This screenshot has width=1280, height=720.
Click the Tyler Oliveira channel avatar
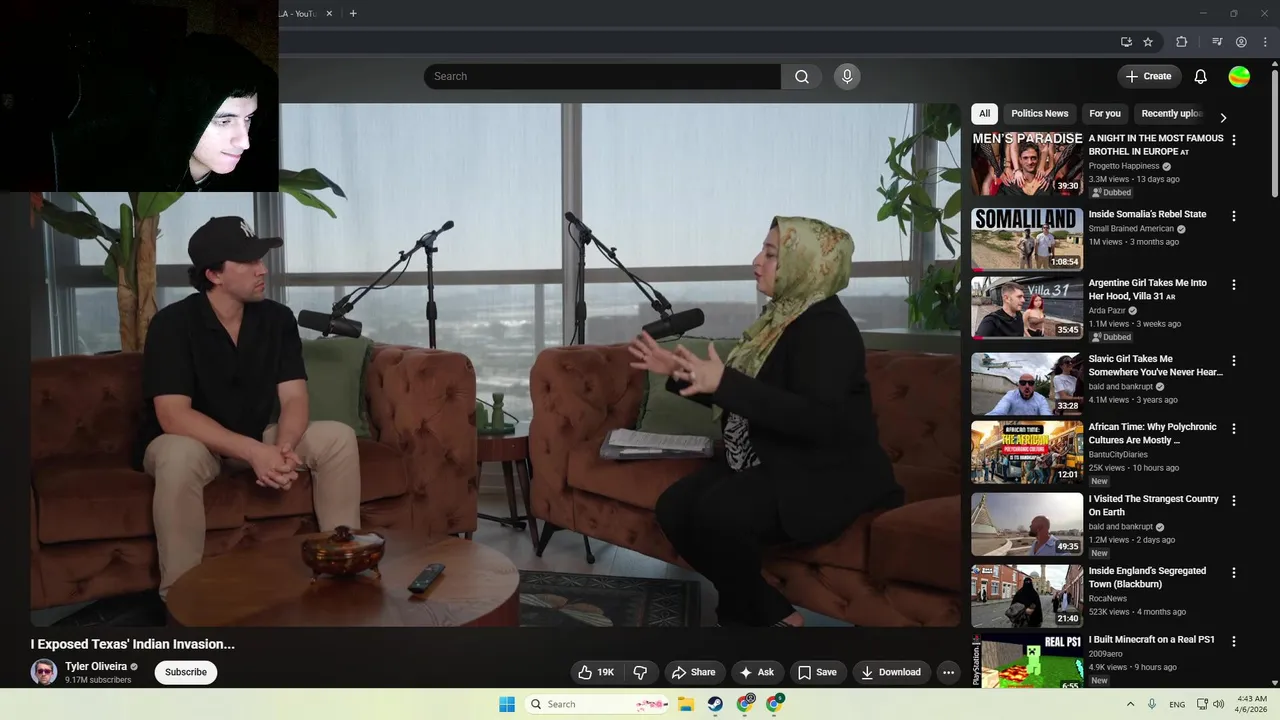pos(44,672)
